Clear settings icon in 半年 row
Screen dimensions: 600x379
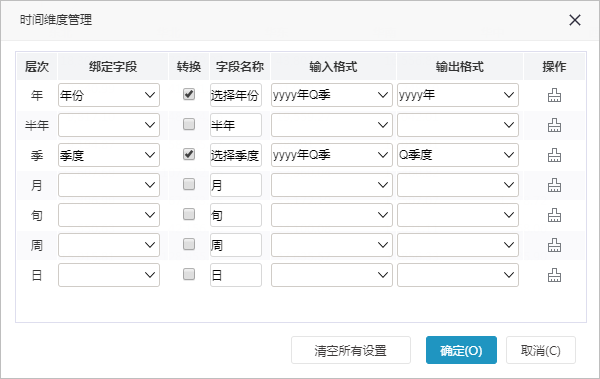tap(554, 125)
